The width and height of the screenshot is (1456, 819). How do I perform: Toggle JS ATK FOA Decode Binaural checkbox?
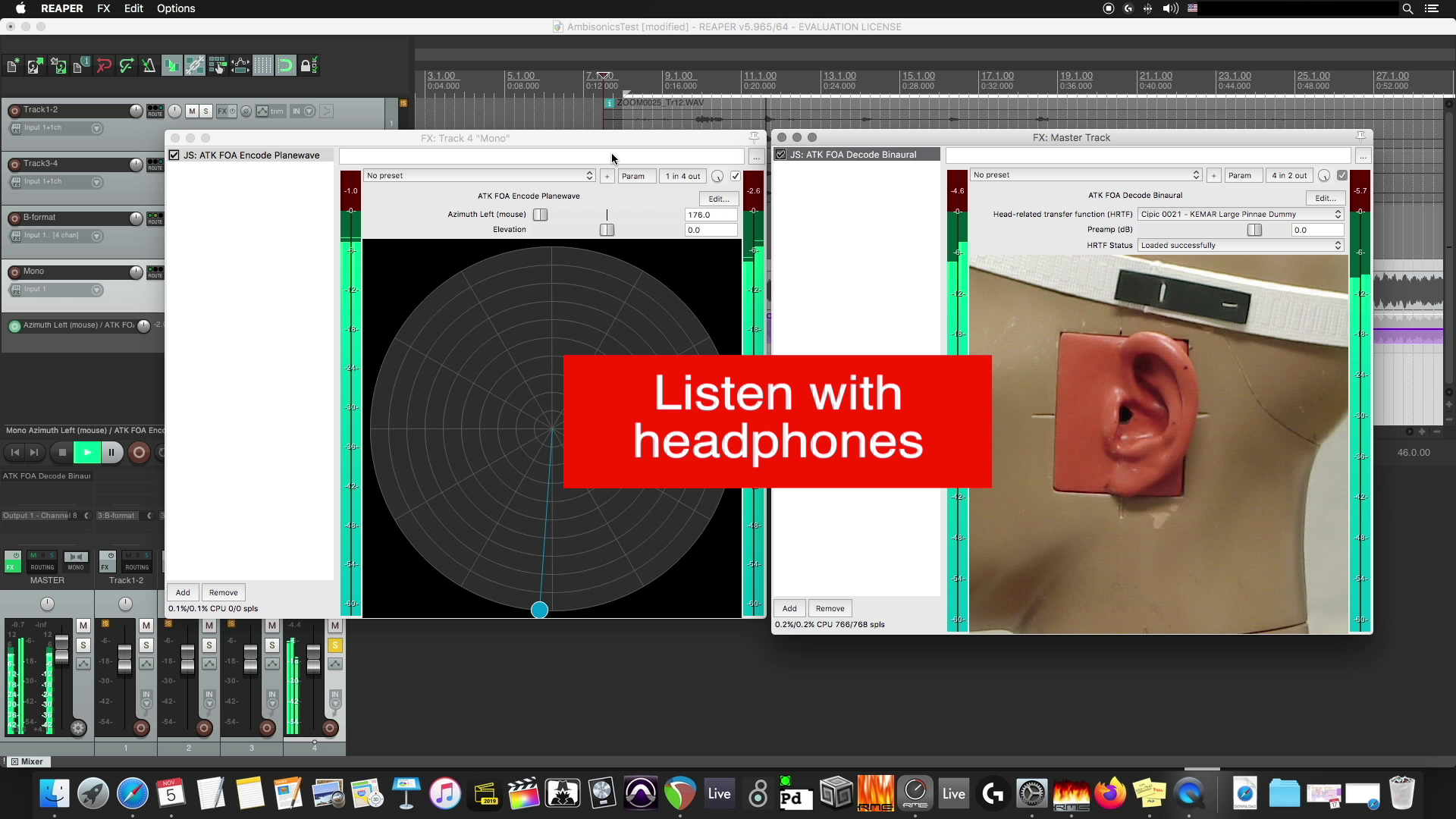pos(780,155)
